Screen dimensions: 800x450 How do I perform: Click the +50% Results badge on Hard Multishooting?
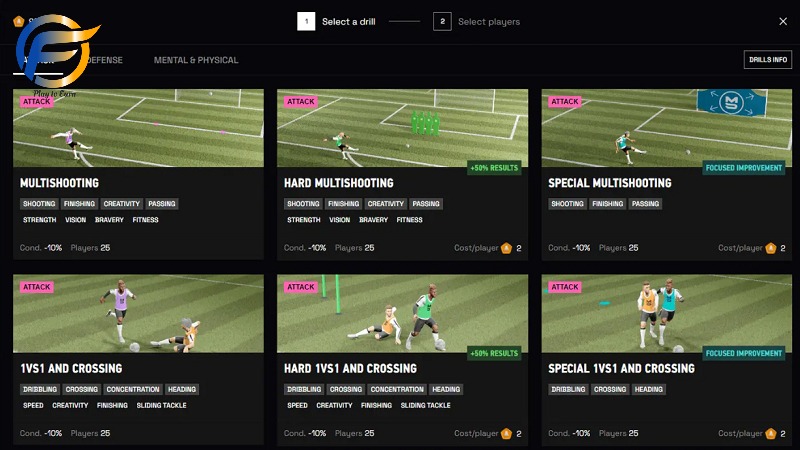494,168
